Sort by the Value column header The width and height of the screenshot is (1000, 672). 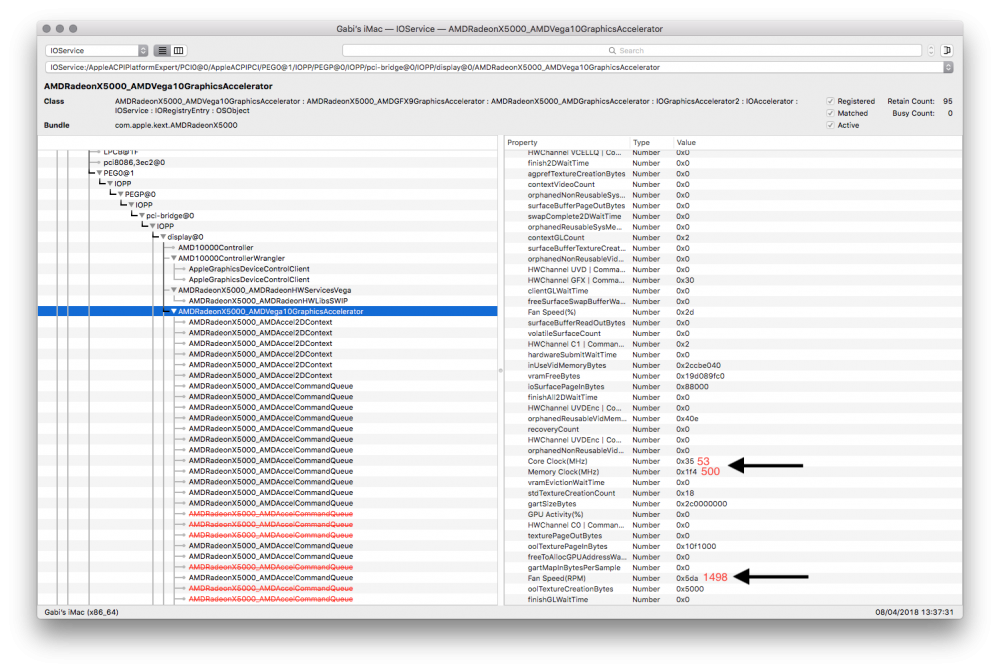click(x=817, y=142)
